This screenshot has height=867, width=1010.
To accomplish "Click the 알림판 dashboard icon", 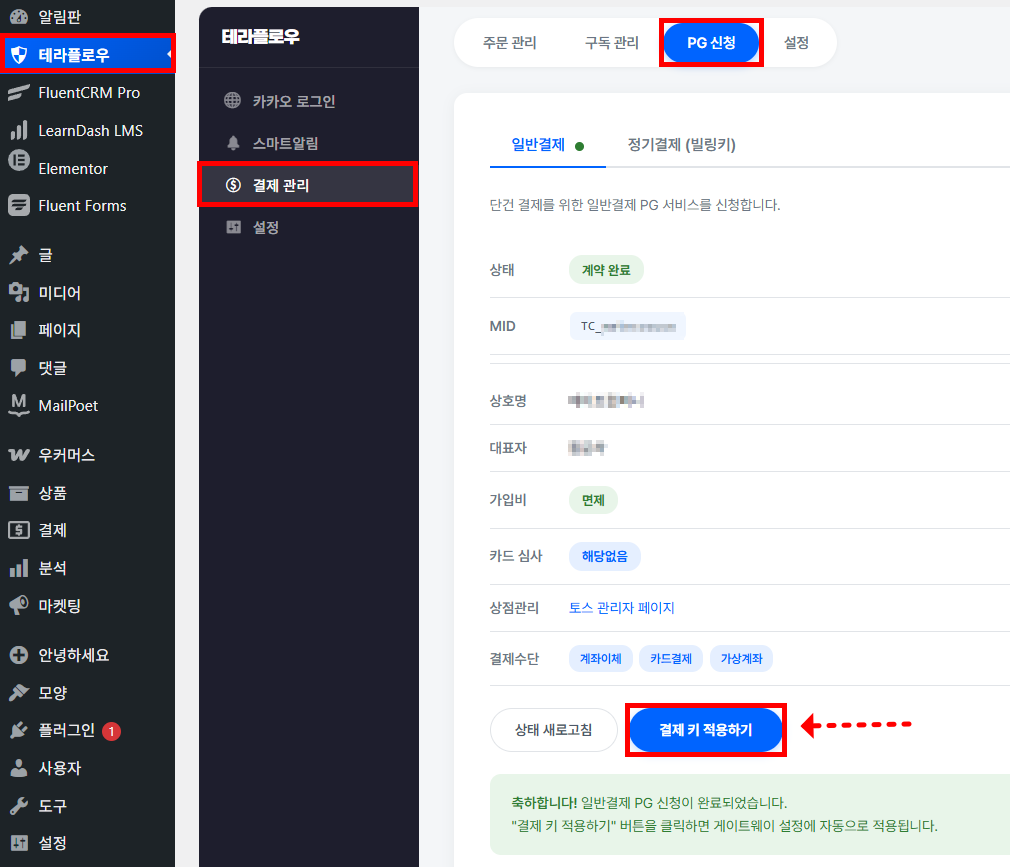I will tap(18, 17).
